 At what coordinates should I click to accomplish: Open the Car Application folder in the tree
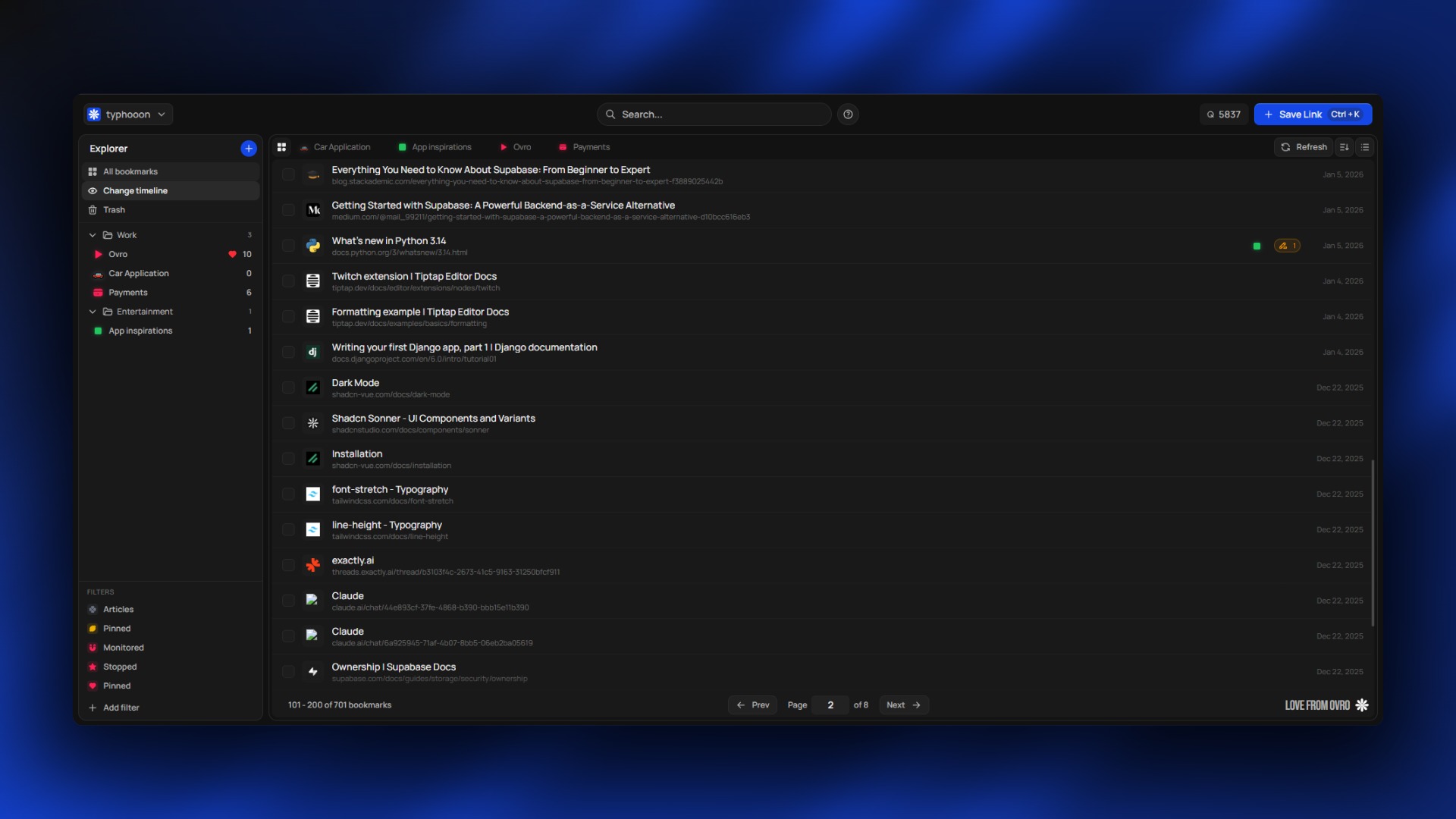tap(171, 274)
